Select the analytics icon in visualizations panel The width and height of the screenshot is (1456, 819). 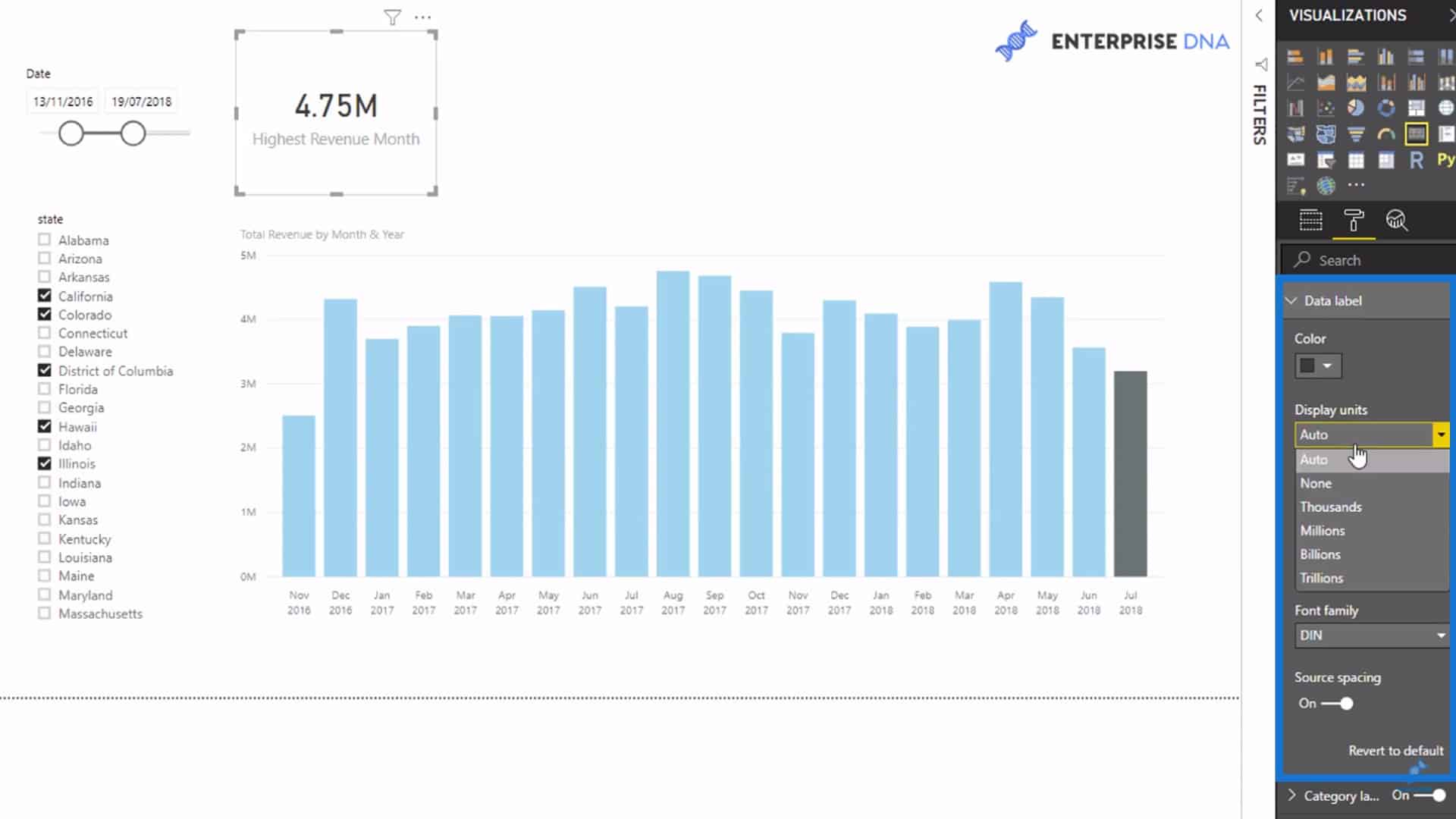click(1396, 220)
